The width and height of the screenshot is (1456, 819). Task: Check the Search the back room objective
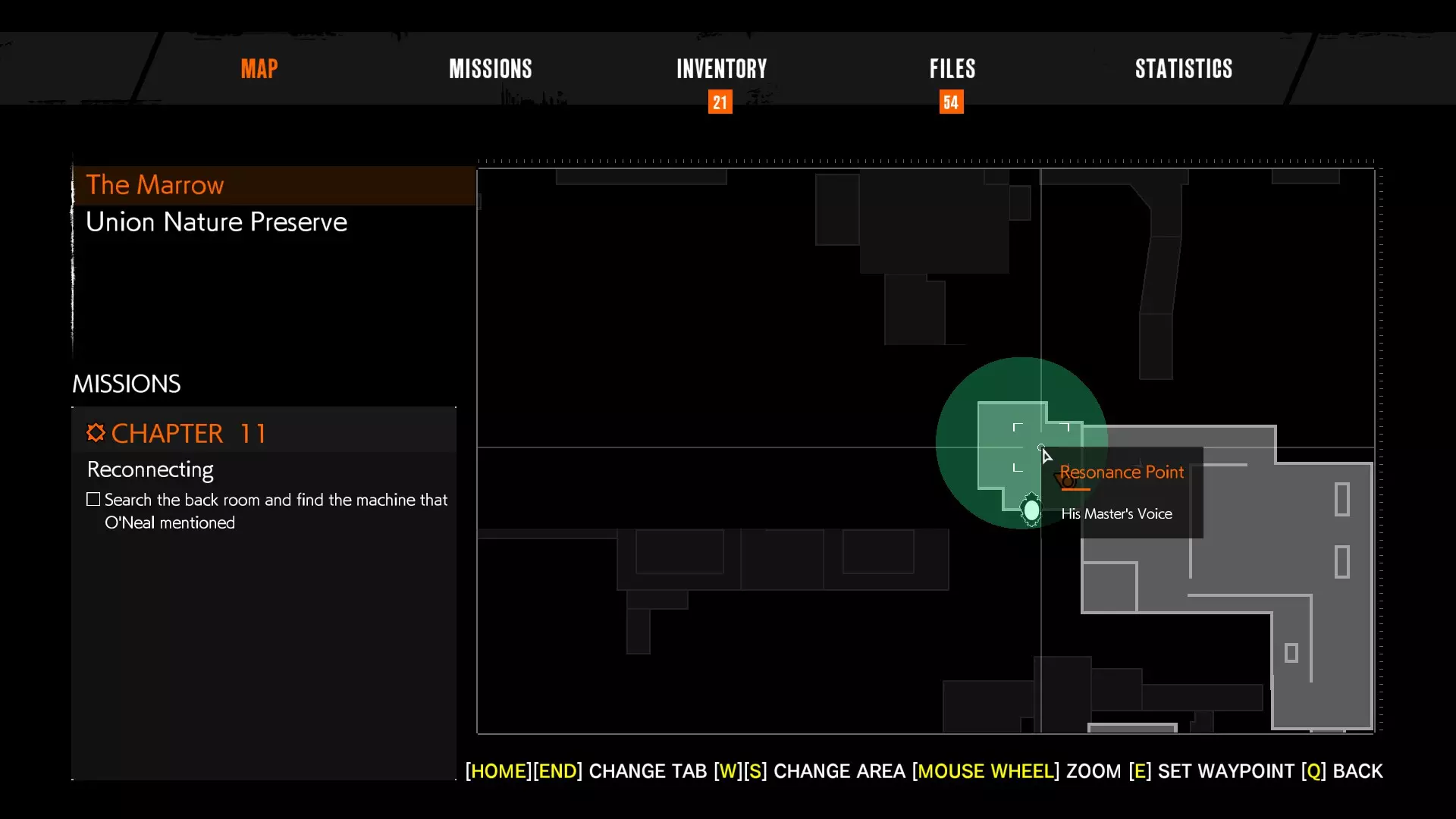(x=93, y=500)
